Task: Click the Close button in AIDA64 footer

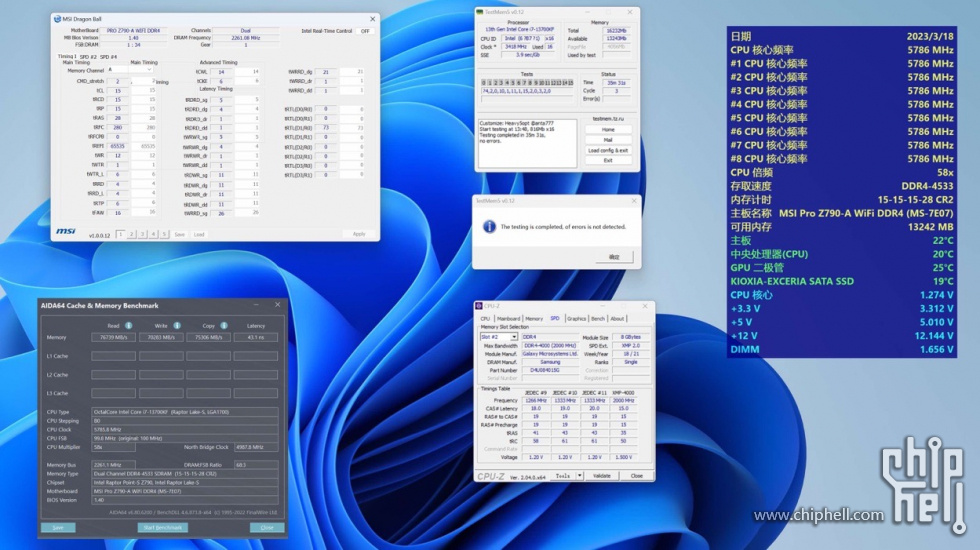Action: tap(267, 528)
